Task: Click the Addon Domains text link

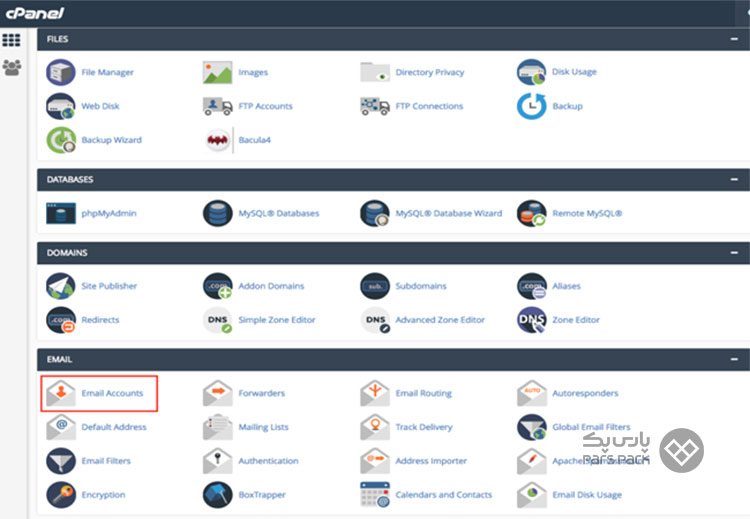Action: click(x=271, y=286)
